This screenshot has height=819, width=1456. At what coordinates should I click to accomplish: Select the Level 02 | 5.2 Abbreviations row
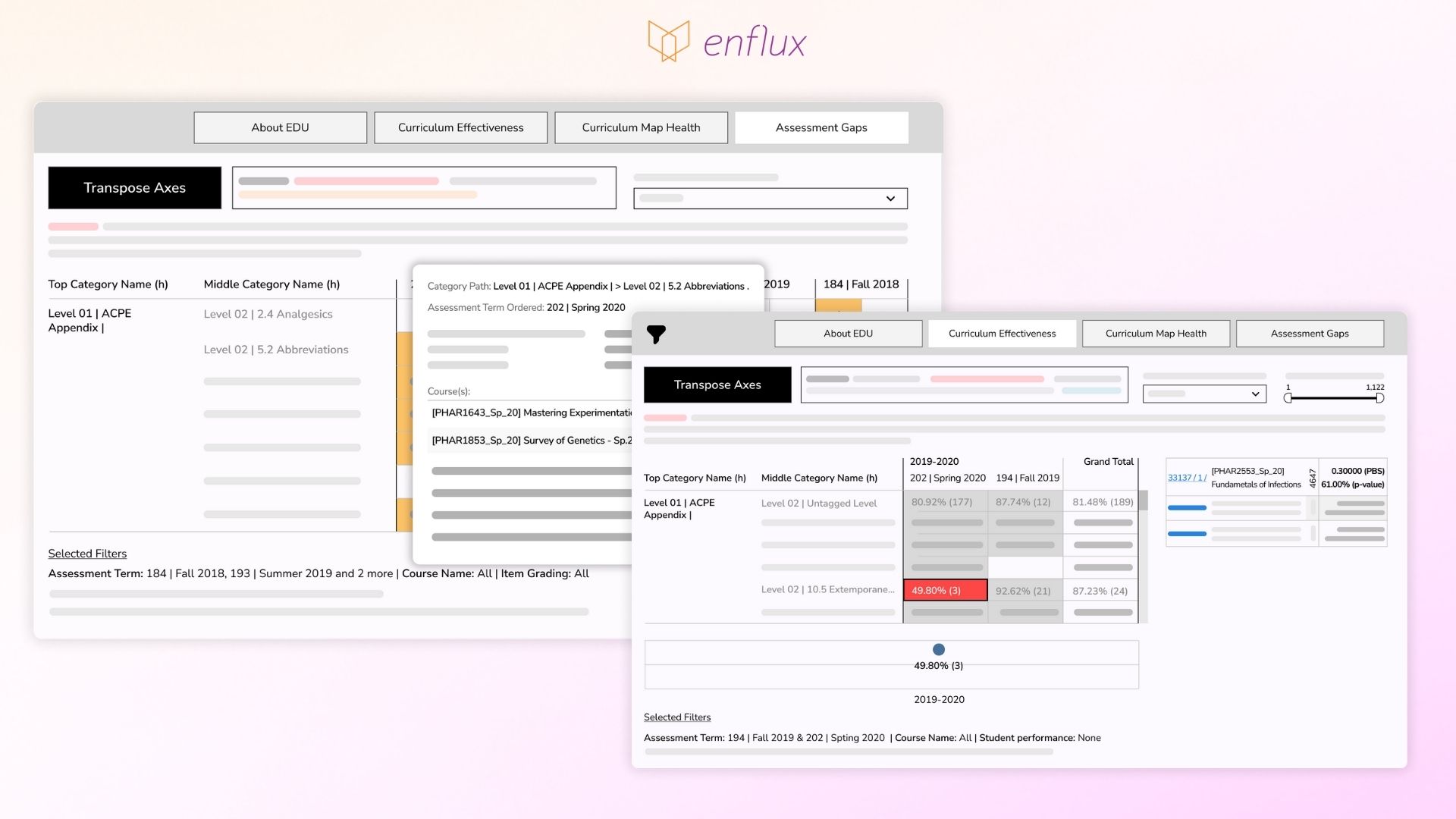(276, 350)
